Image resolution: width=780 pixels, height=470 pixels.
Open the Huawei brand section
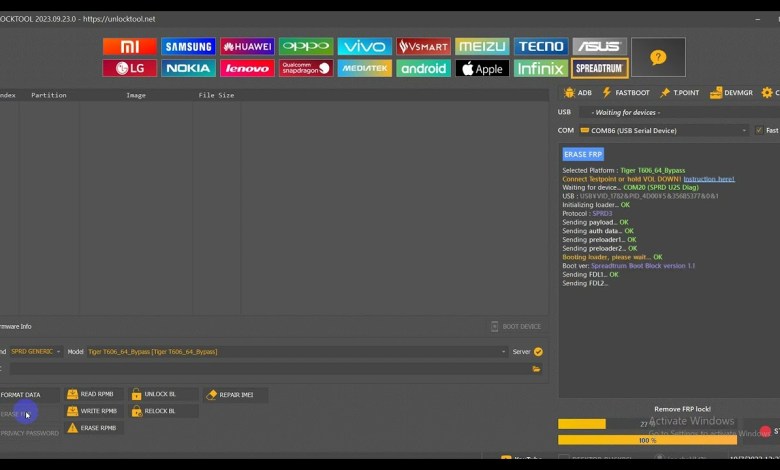[x=247, y=46]
